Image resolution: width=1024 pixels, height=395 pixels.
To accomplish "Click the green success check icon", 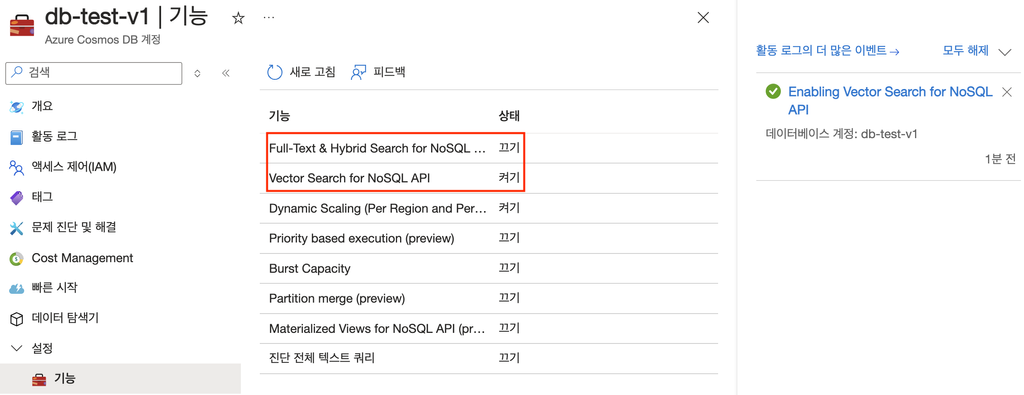I will (x=773, y=92).
